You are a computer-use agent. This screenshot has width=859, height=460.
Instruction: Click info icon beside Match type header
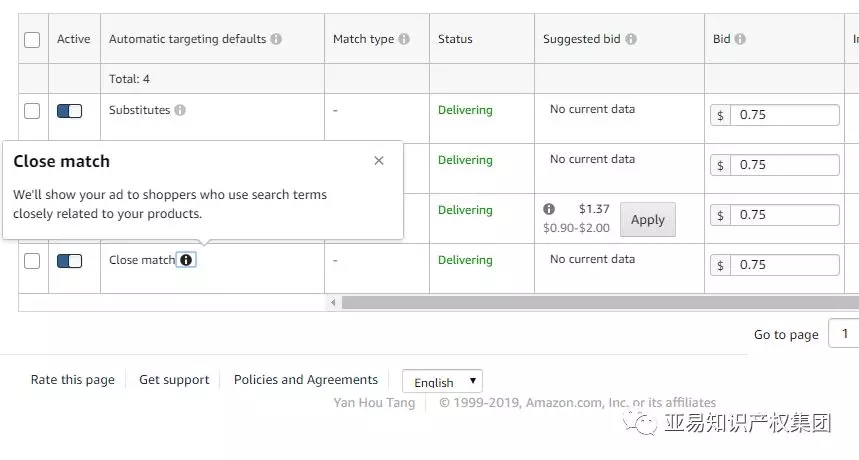point(404,39)
